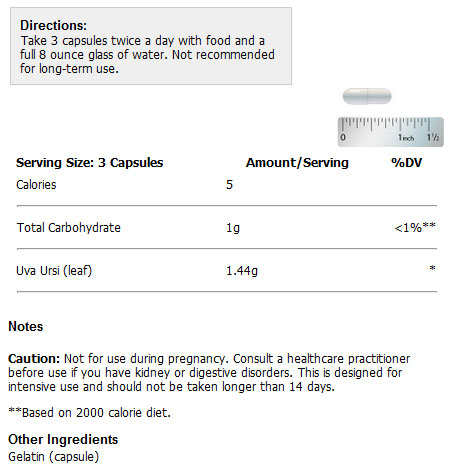Image resolution: width=452 pixels, height=465 pixels.
Task: Select the Total Carbohydrate row label
Action: [69, 228]
